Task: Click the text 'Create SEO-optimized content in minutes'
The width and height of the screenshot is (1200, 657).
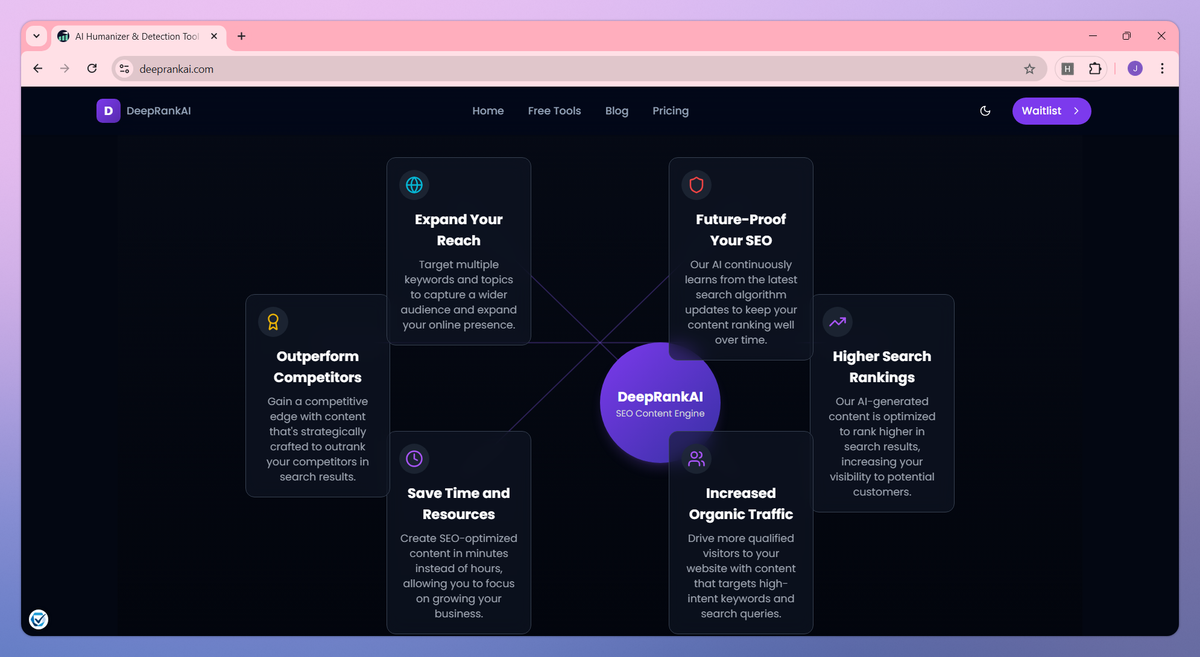Action: [459, 546]
